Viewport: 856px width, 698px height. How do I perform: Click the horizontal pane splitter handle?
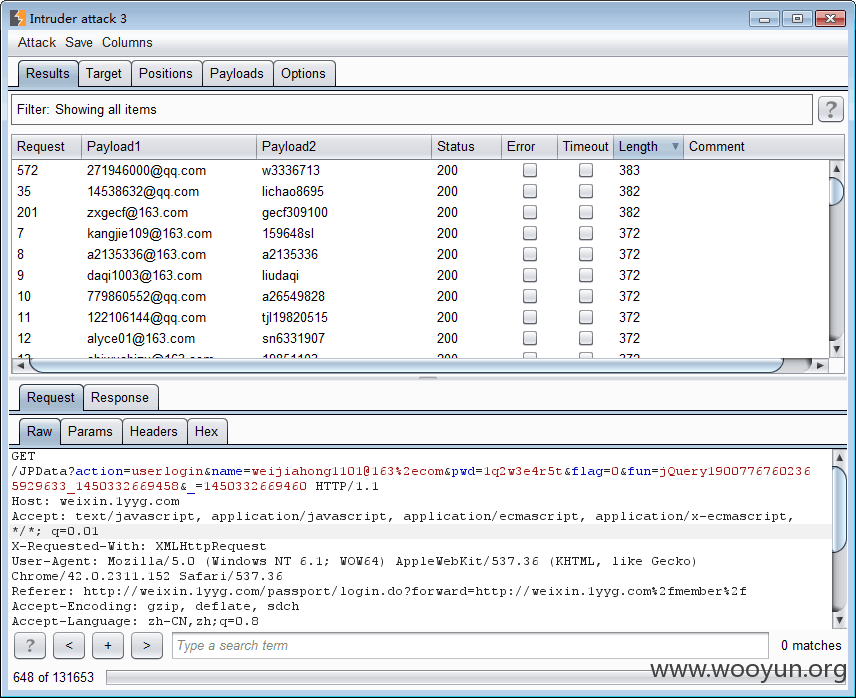coord(428,378)
